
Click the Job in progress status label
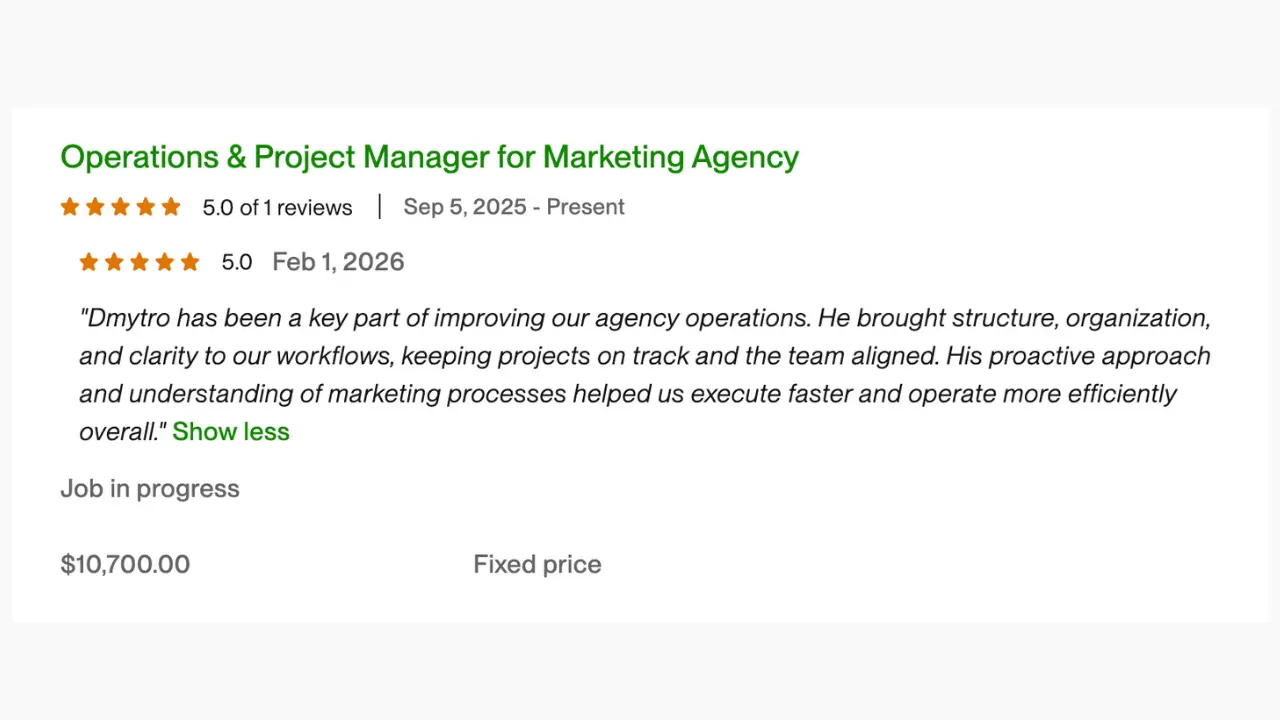[x=150, y=488]
